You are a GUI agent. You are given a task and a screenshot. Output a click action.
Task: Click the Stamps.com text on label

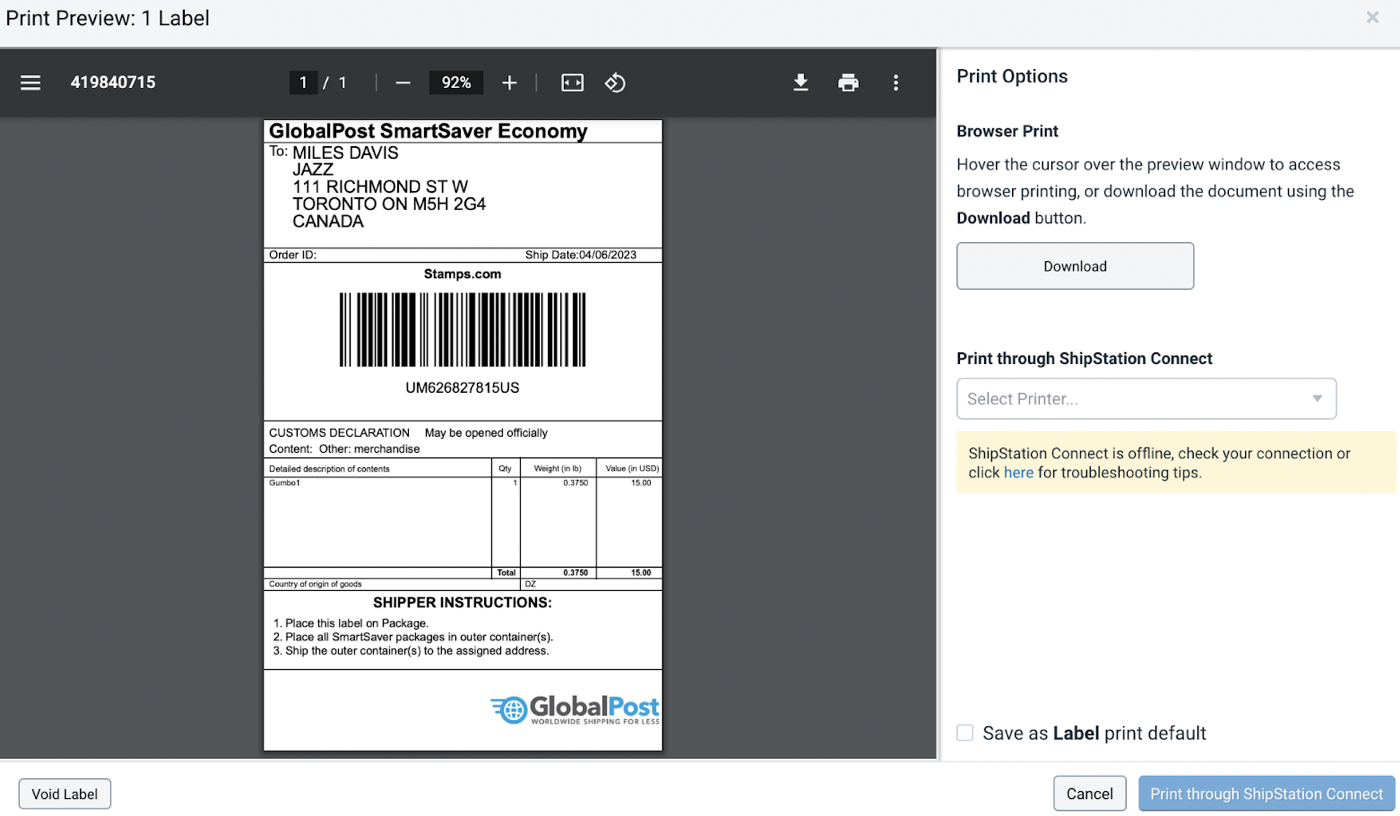click(x=462, y=274)
